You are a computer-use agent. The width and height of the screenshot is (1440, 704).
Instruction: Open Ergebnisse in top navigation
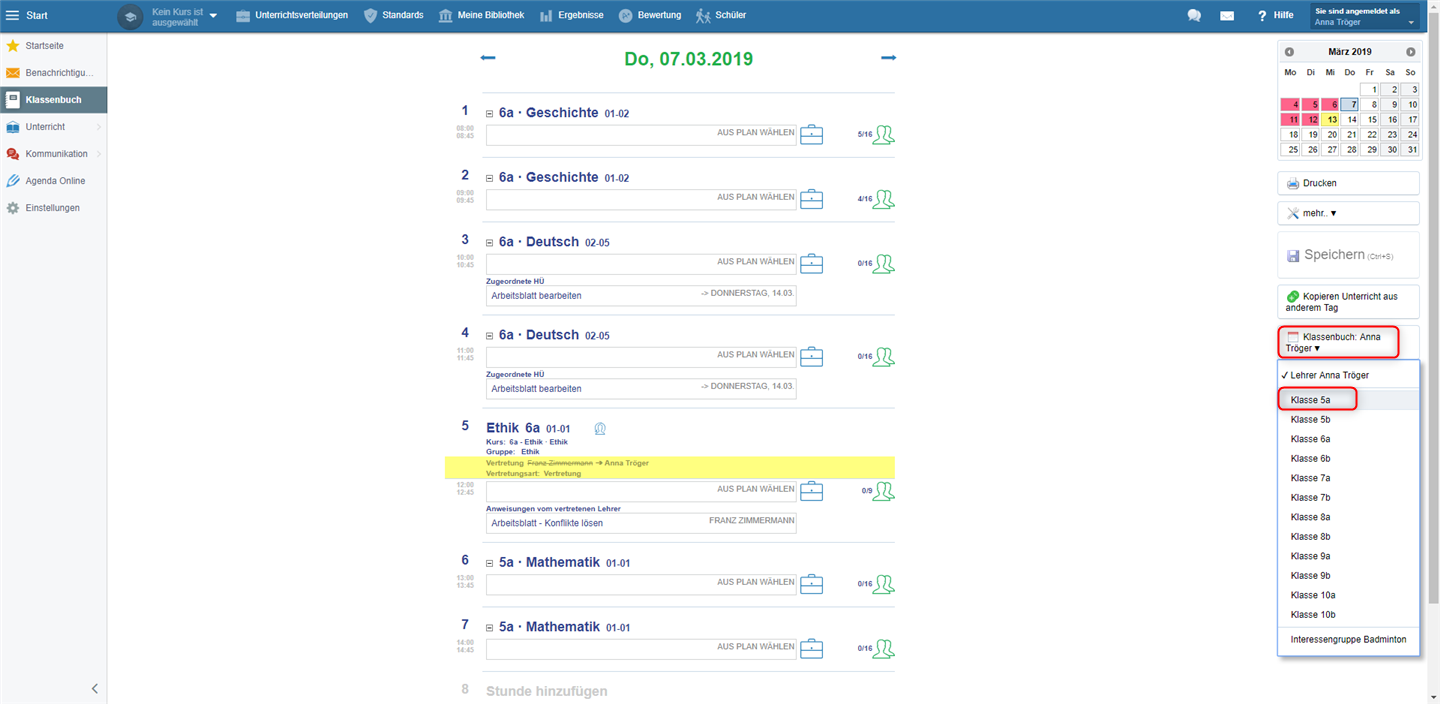tap(574, 16)
